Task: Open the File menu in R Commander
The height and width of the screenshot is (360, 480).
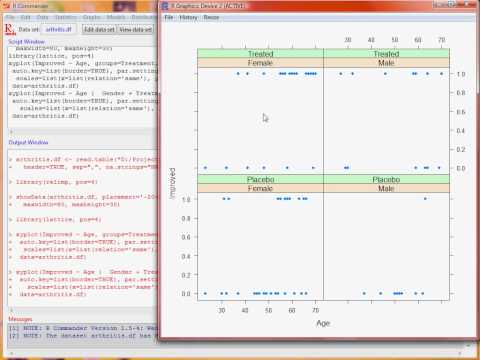Action: pyautogui.click(x=10, y=17)
